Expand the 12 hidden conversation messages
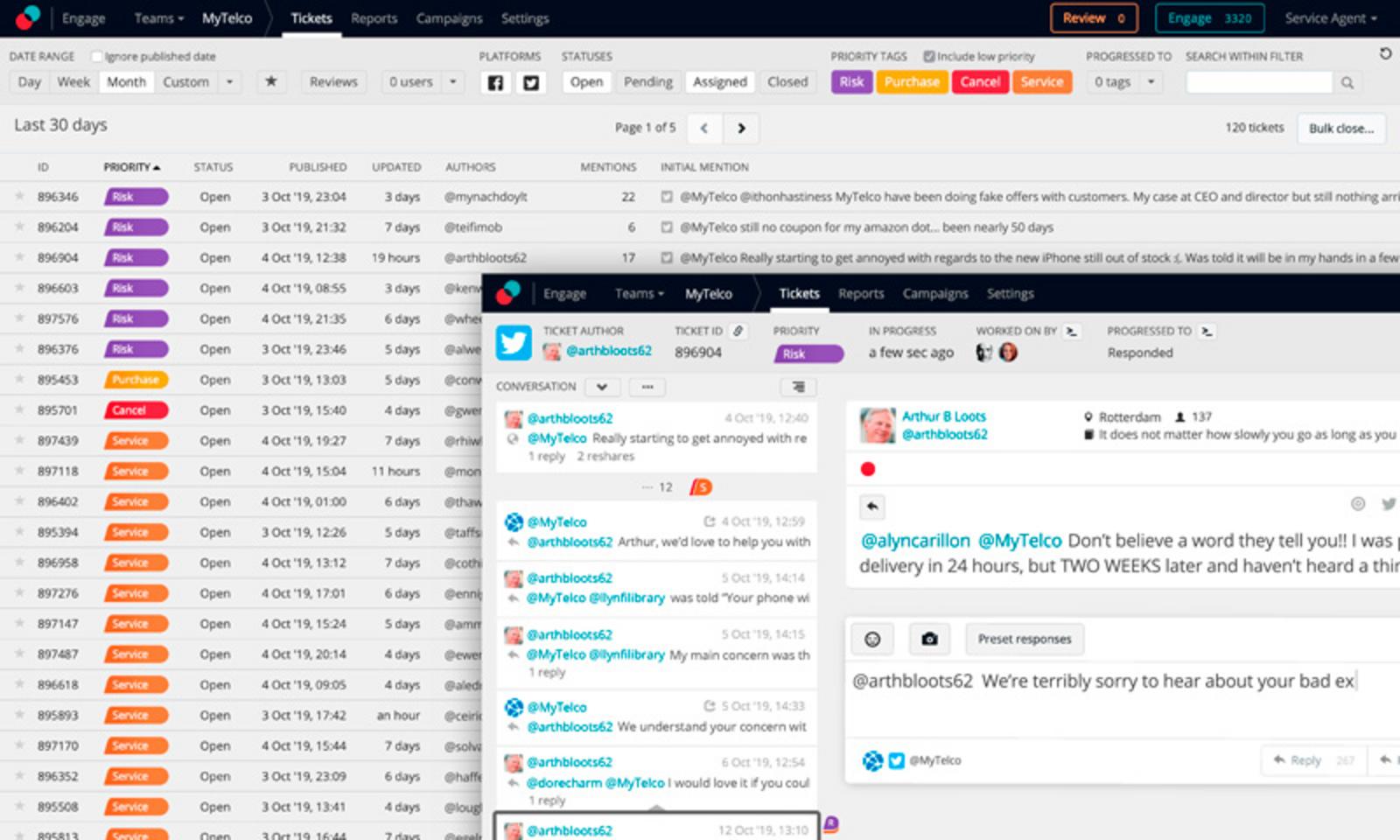This screenshot has width=1400, height=840. tap(658, 487)
